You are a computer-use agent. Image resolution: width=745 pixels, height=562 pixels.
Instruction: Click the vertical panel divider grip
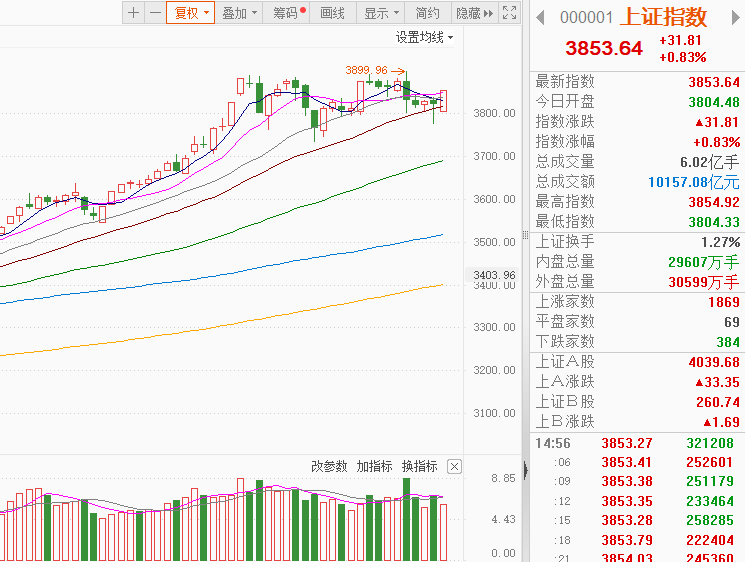click(525, 235)
